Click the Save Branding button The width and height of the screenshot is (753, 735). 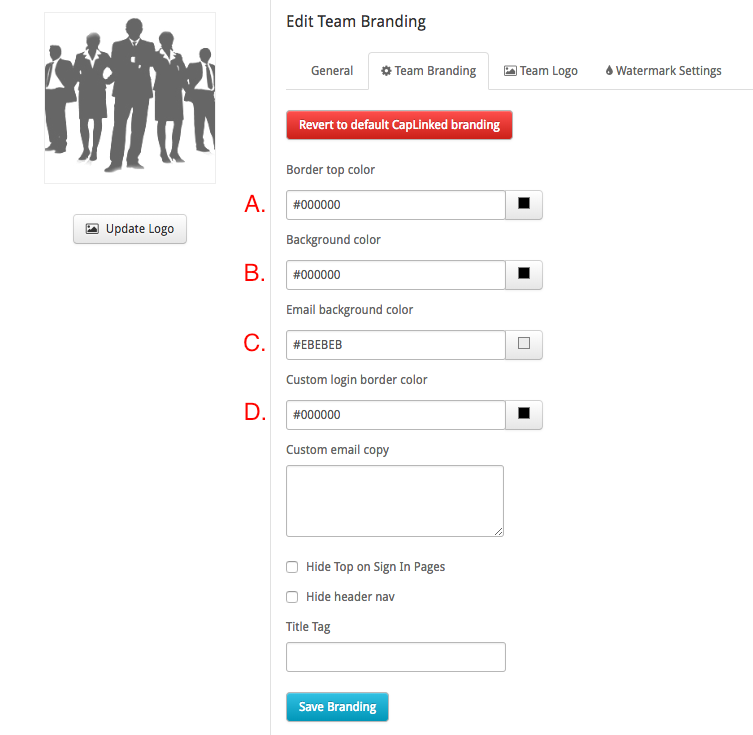coord(337,707)
